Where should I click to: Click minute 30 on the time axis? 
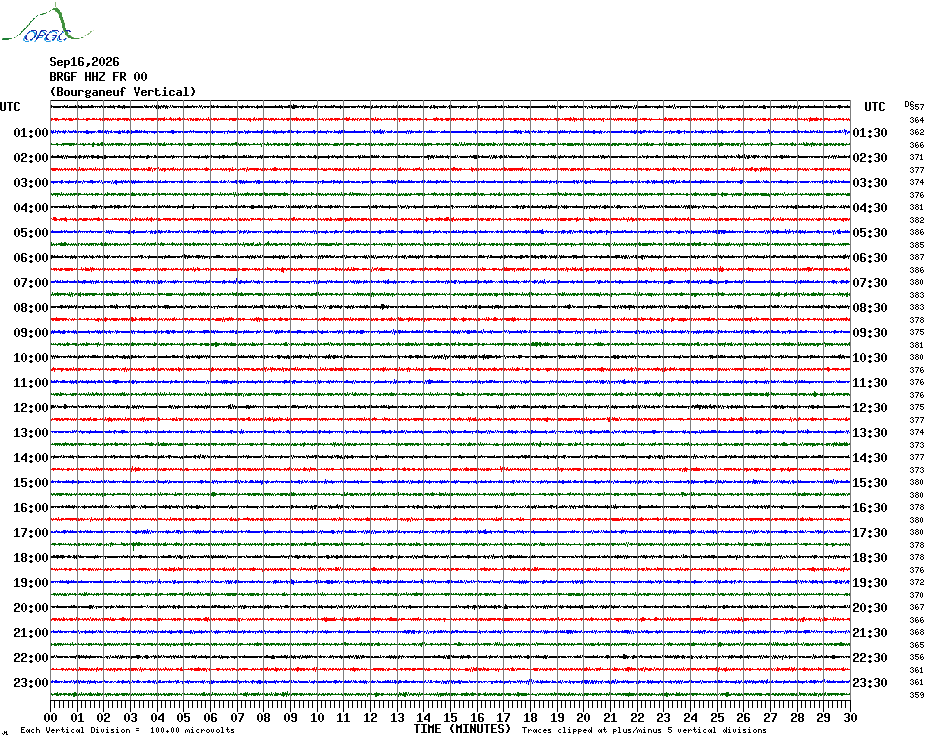tap(851, 717)
